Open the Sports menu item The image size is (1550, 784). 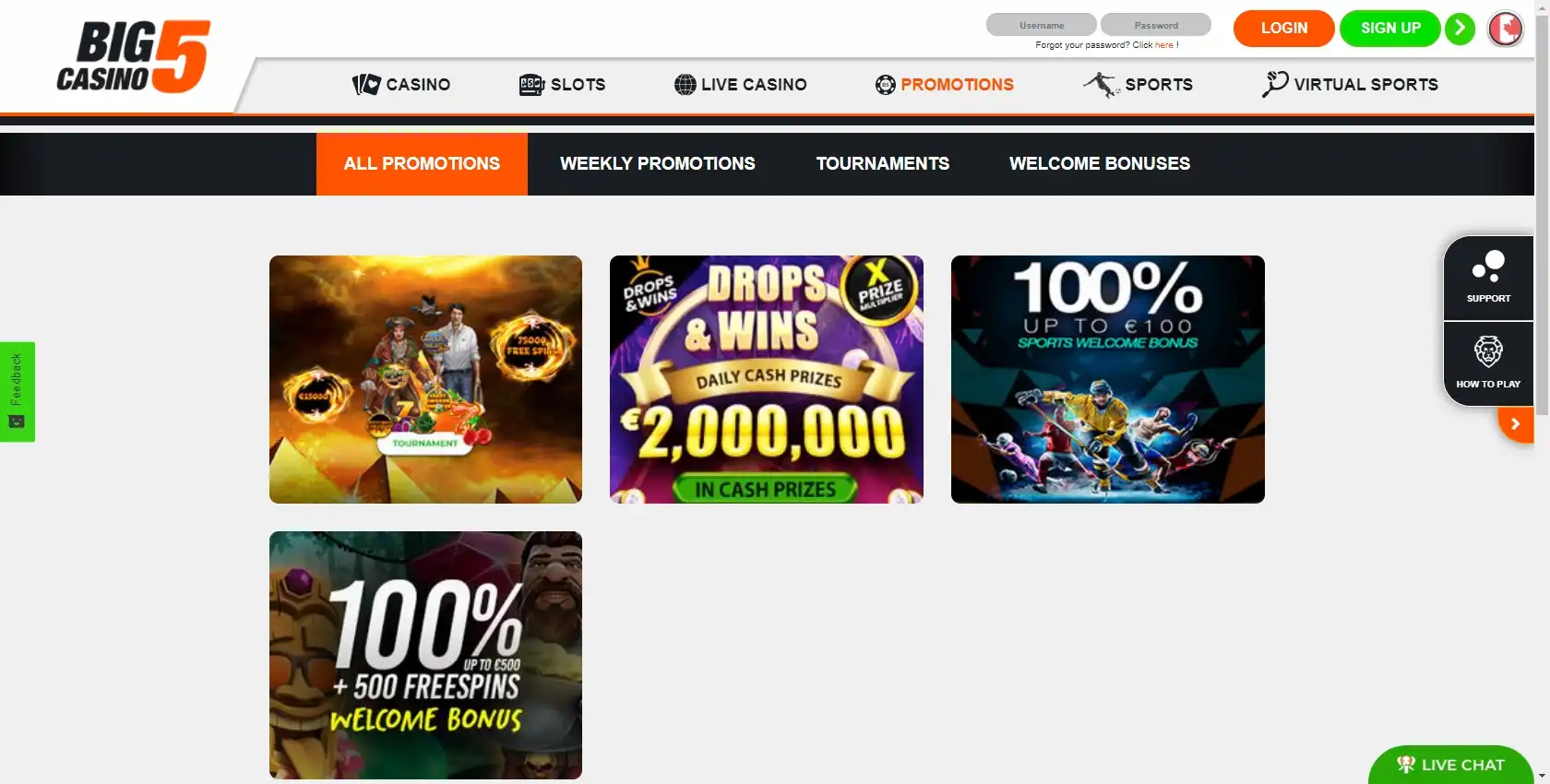tap(1138, 84)
